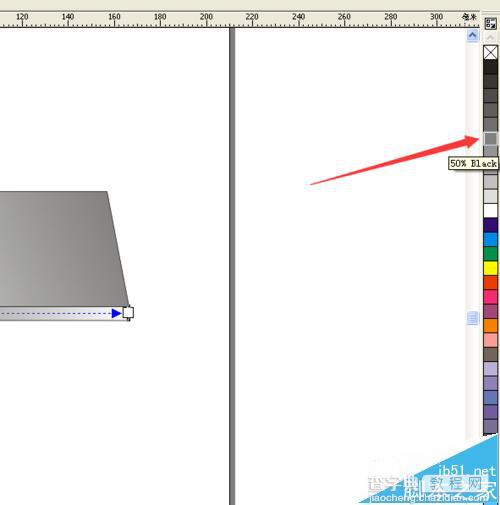Click the vertical scrollbar up arrow

[472, 35]
